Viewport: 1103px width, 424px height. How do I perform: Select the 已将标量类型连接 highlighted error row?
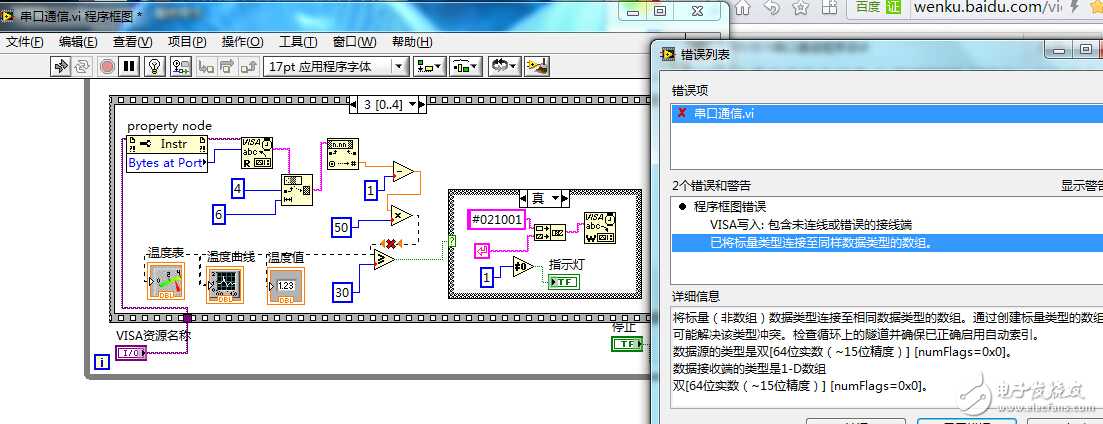click(887, 243)
